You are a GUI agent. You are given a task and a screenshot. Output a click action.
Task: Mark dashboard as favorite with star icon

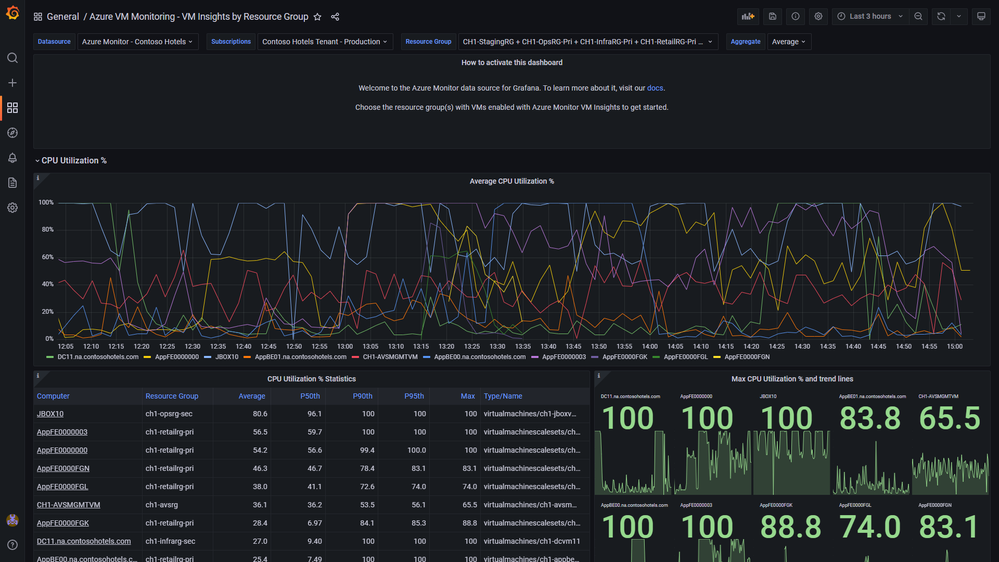click(317, 17)
